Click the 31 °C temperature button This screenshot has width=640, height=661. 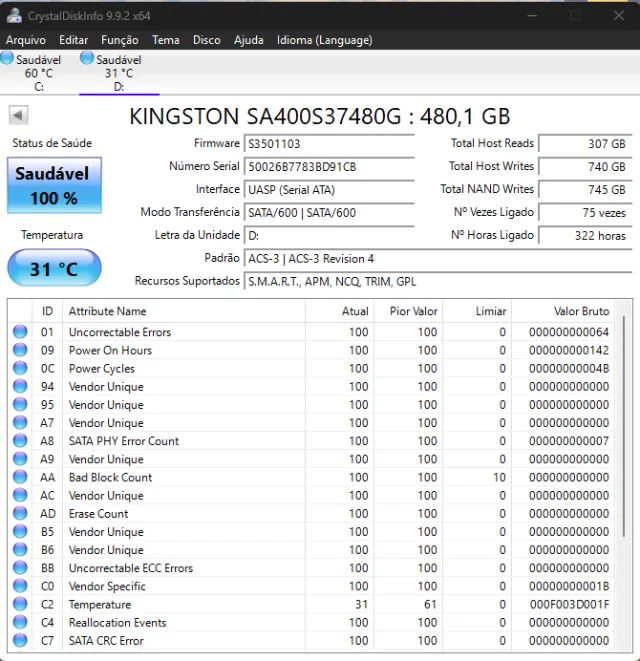click(54, 268)
